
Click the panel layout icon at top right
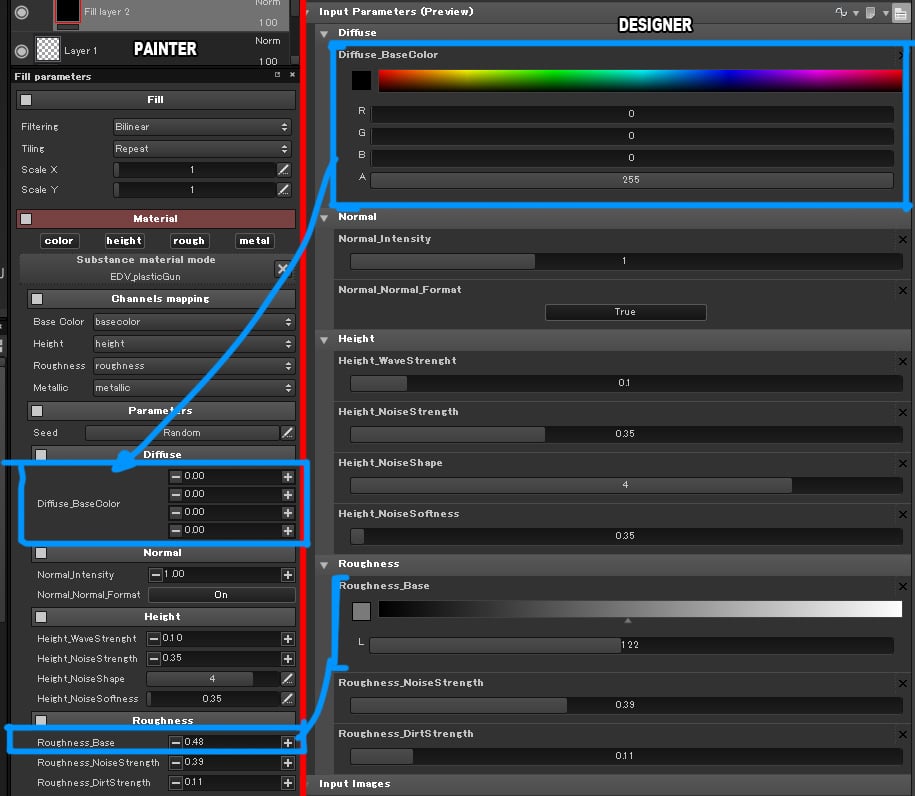[x=901, y=12]
